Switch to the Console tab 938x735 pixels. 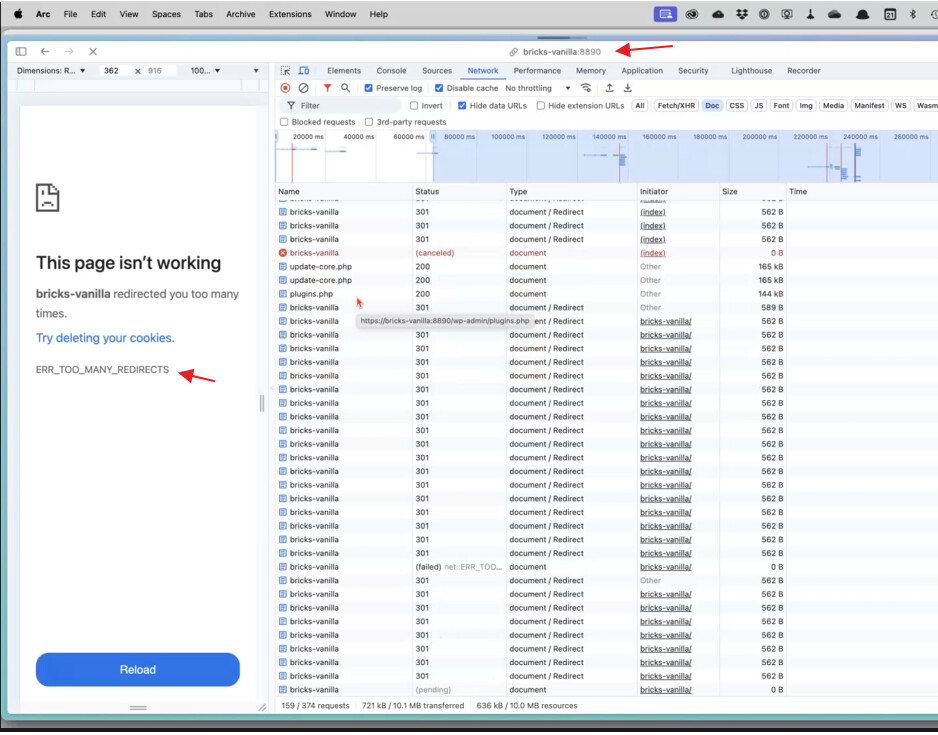[391, 71]
